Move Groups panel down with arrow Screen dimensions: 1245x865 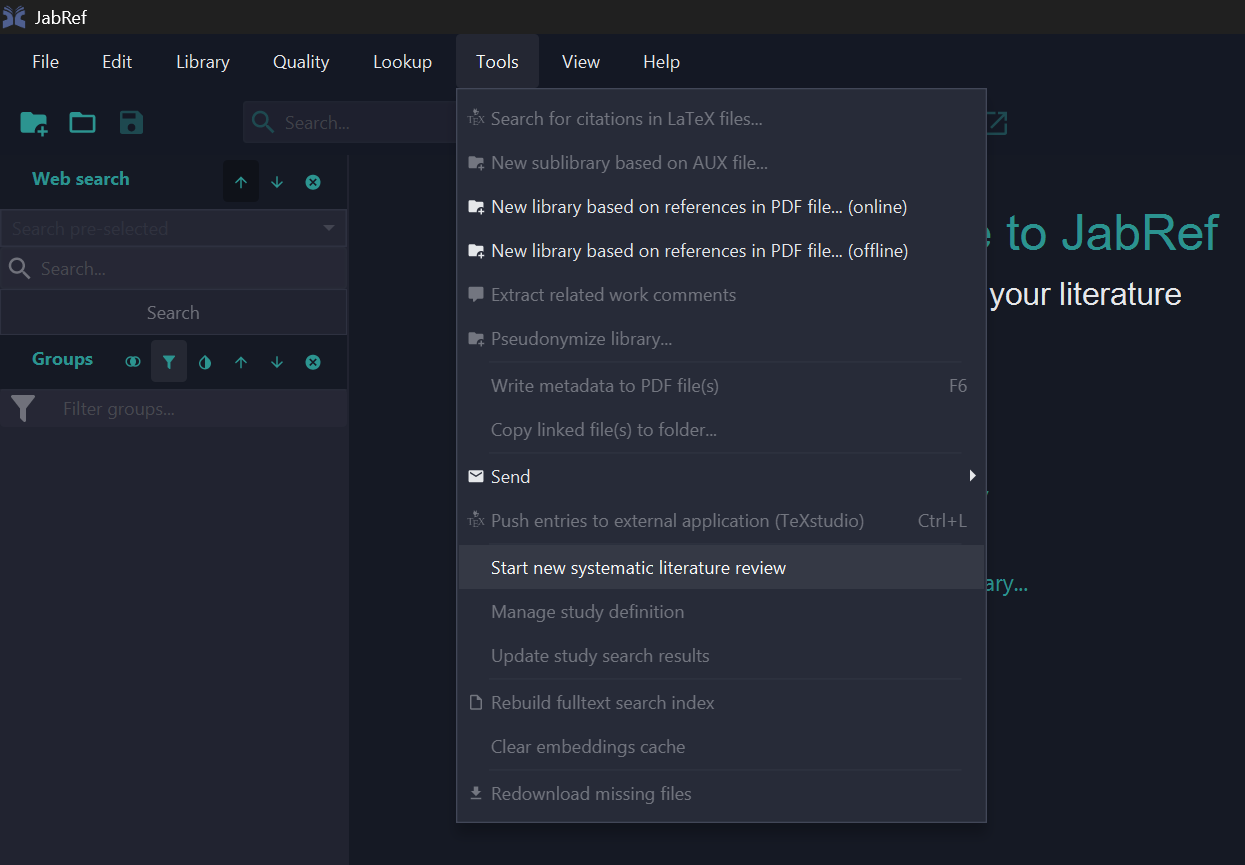click(277, 362)
